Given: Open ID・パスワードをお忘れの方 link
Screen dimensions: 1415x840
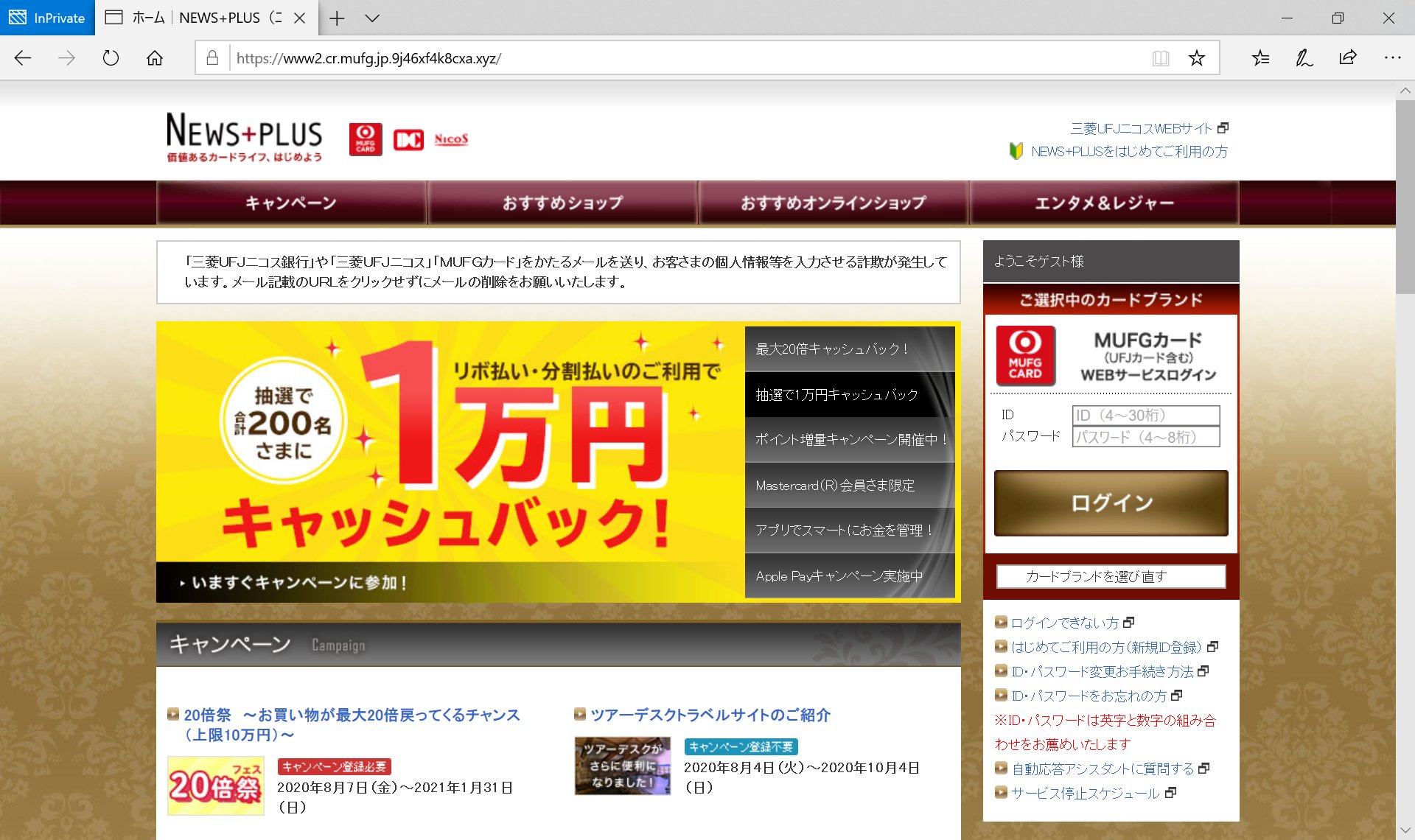Looking at the screenshot, I should pos(1089,696).
